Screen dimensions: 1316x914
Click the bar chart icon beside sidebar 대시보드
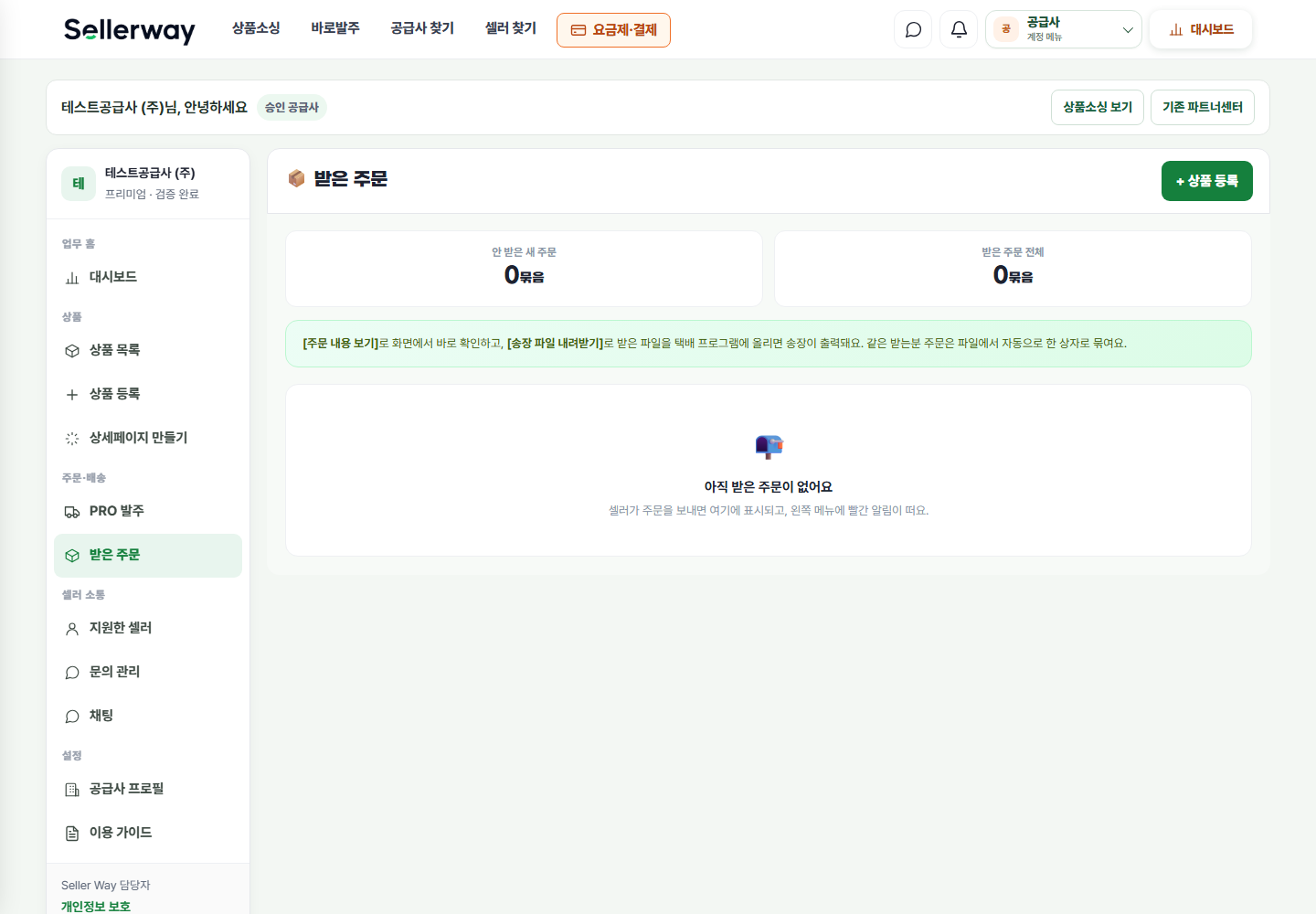(72, 278)
